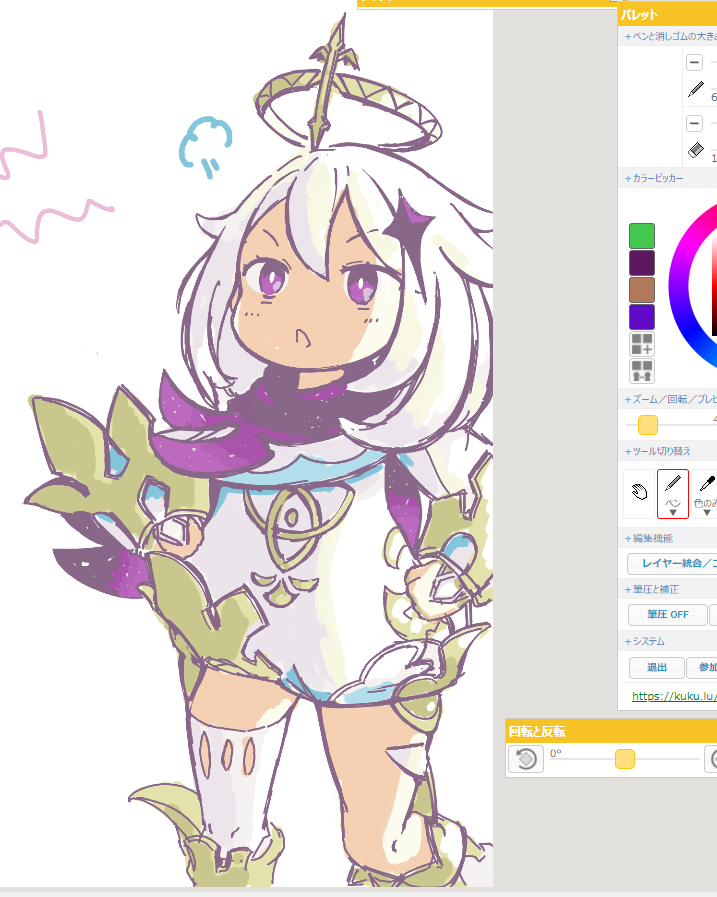Click the shared palette grid icon with people
717x897 pixels.
[641, 371]
